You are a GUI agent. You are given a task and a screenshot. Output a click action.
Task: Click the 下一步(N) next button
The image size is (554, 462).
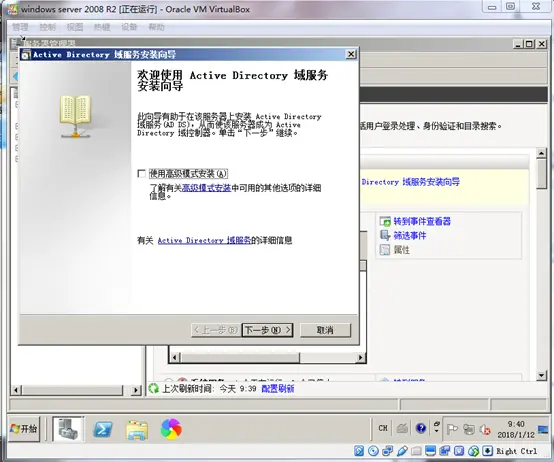pos(267,330)
